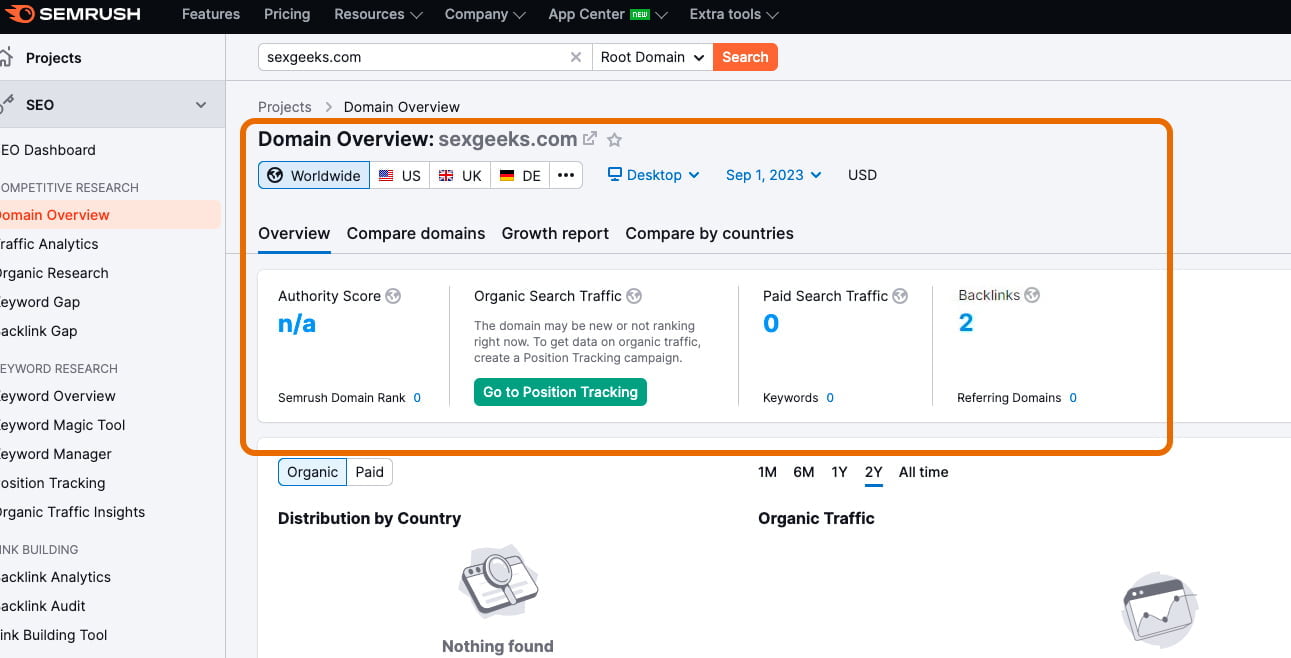Open Keyword Overview in sidebar
The width and height of the screenshot is (1291, 658).
click(57, 396)
